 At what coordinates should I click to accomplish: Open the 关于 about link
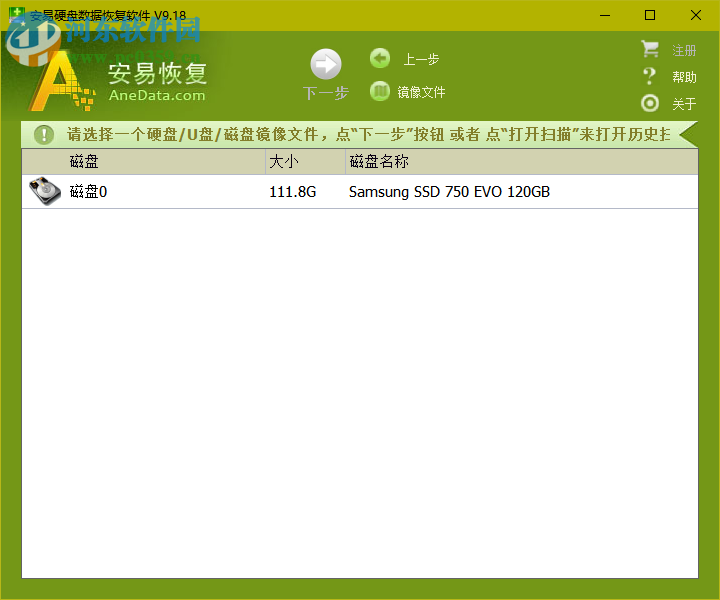684,104
